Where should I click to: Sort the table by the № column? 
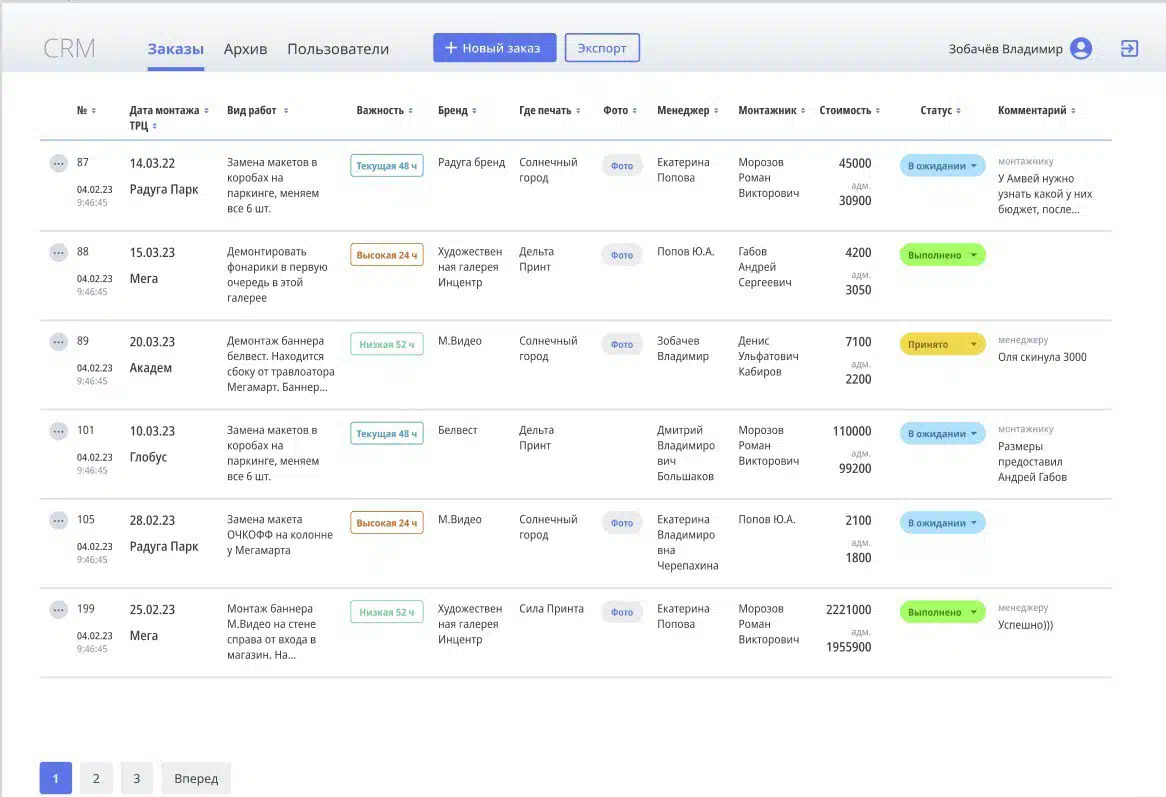[x=86, y=111]
